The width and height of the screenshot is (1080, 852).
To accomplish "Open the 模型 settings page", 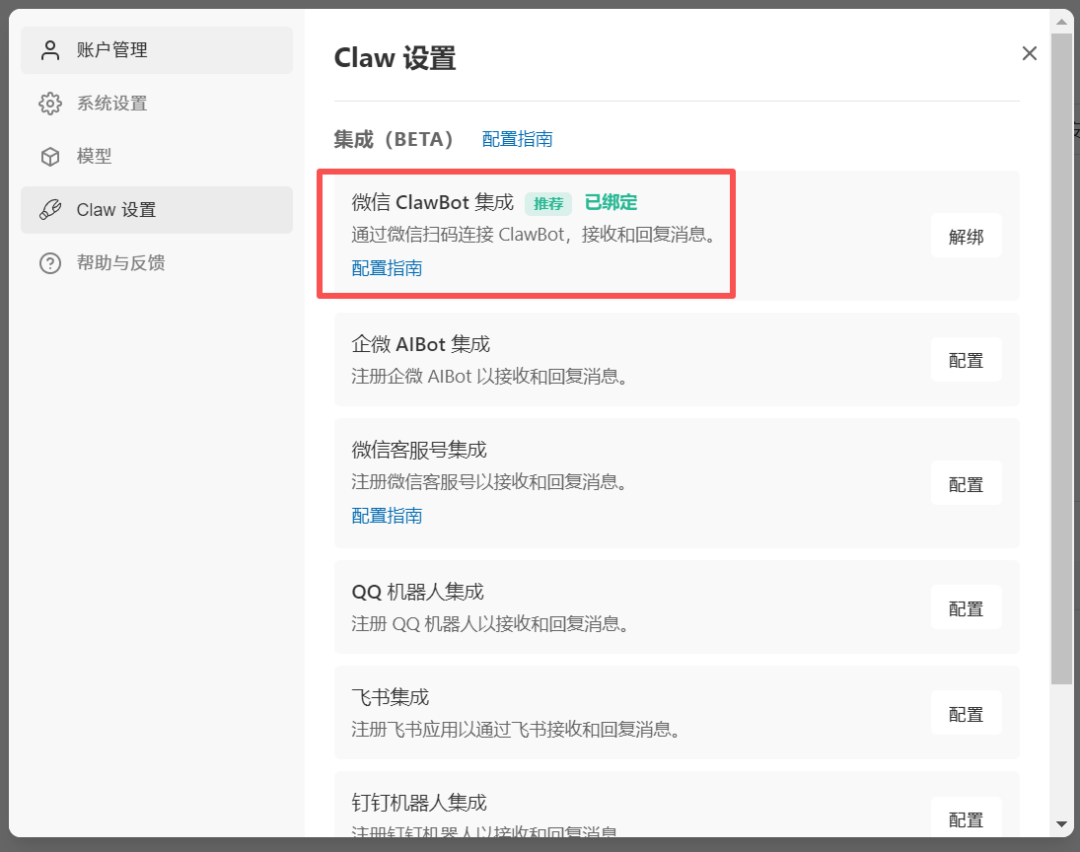I will pyautogui.click(x=96, y=156).
